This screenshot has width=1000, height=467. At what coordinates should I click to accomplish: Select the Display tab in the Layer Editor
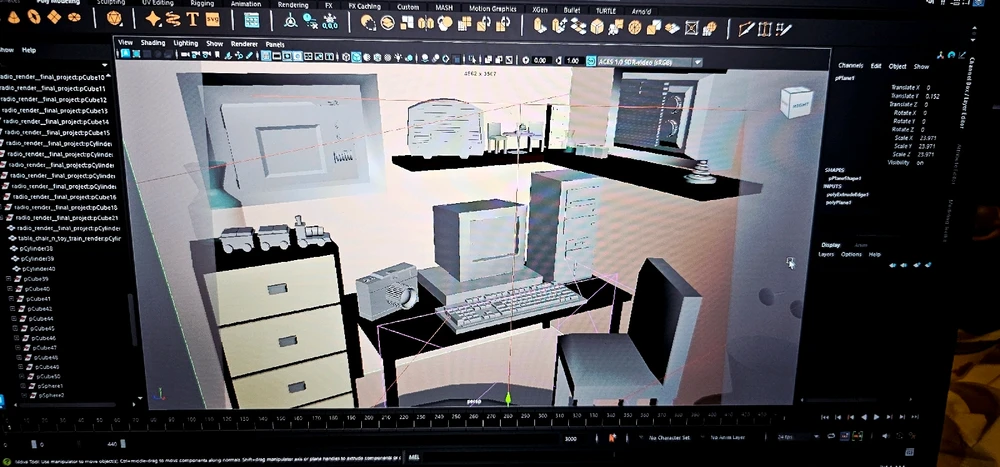click(831, 245)
